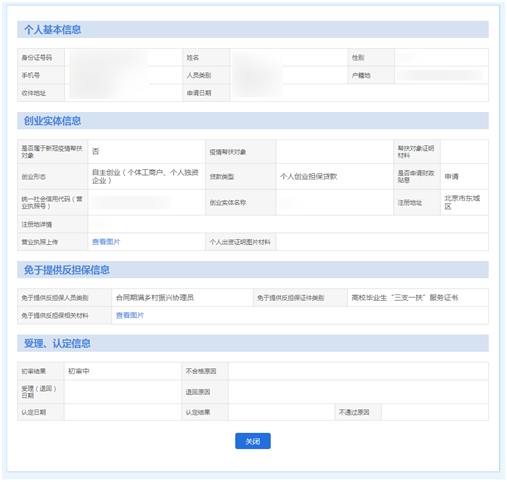Click the 关闭 button
Image resolution: width=507 pixels, height=482 pixels.
(x=253, y=441)
